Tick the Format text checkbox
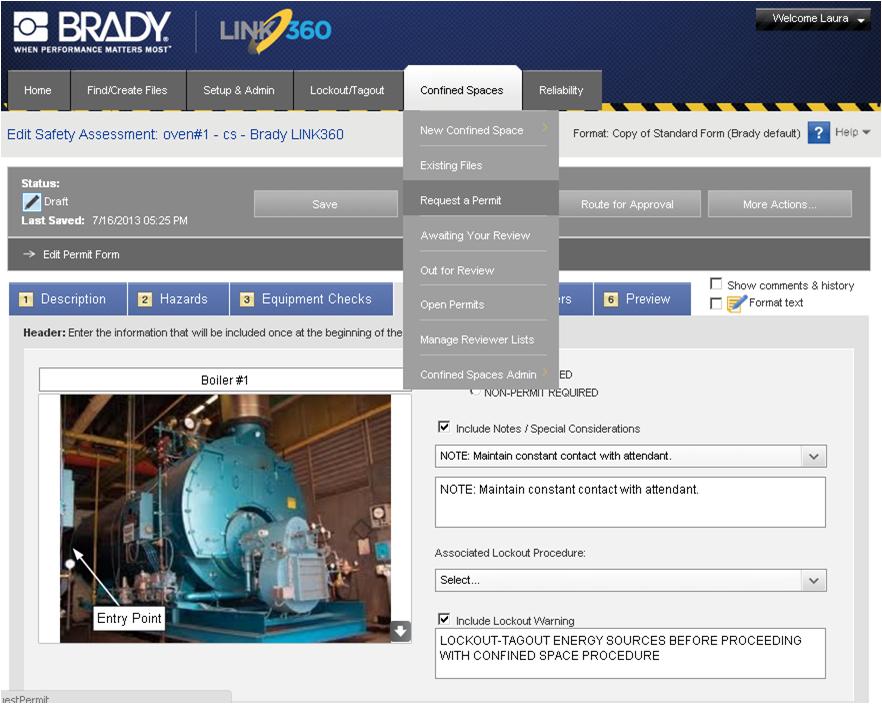This screenshot has height=704, width=882. click(716, 304)
